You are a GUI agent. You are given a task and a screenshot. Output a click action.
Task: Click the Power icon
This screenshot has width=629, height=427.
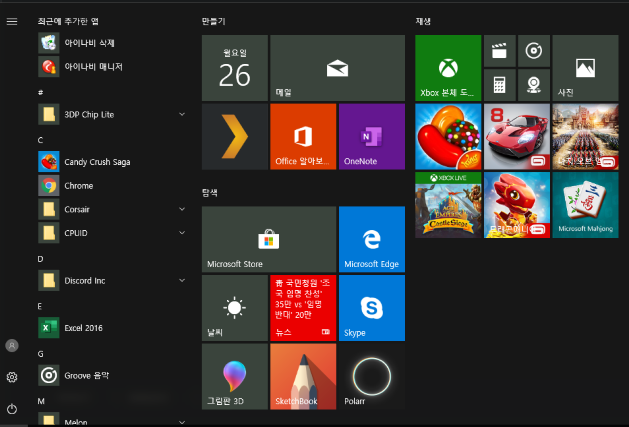(12, 409)
